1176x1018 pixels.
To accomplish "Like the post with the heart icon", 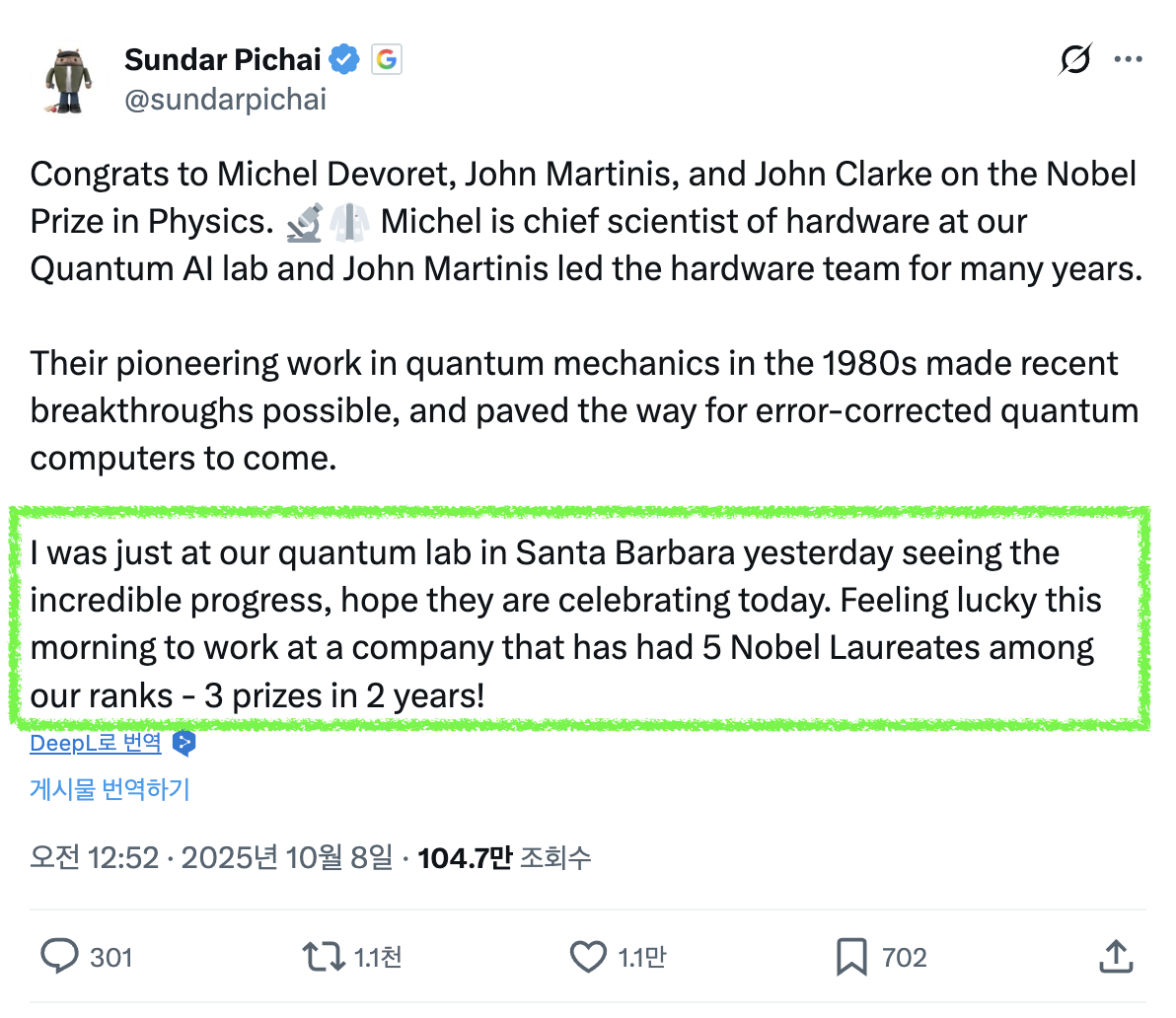I will click(589, 957).
